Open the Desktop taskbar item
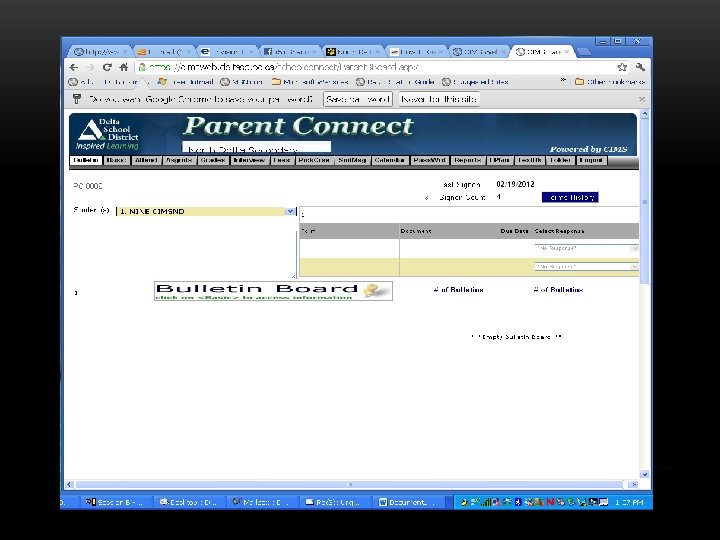 tap(188, 502)
